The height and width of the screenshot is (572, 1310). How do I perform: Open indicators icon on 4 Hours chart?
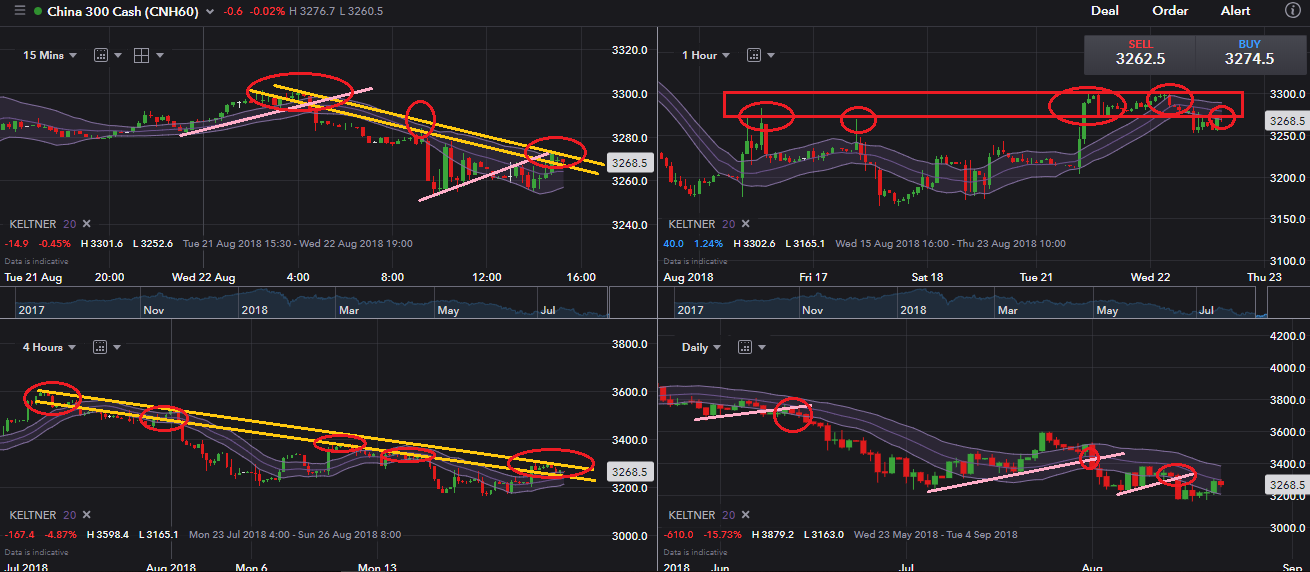point(100,347)
